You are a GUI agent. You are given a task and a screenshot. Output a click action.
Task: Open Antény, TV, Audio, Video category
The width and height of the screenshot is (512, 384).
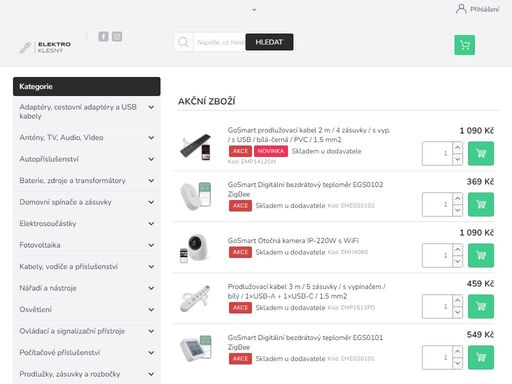pyautogui.click(x=61, y=138)
